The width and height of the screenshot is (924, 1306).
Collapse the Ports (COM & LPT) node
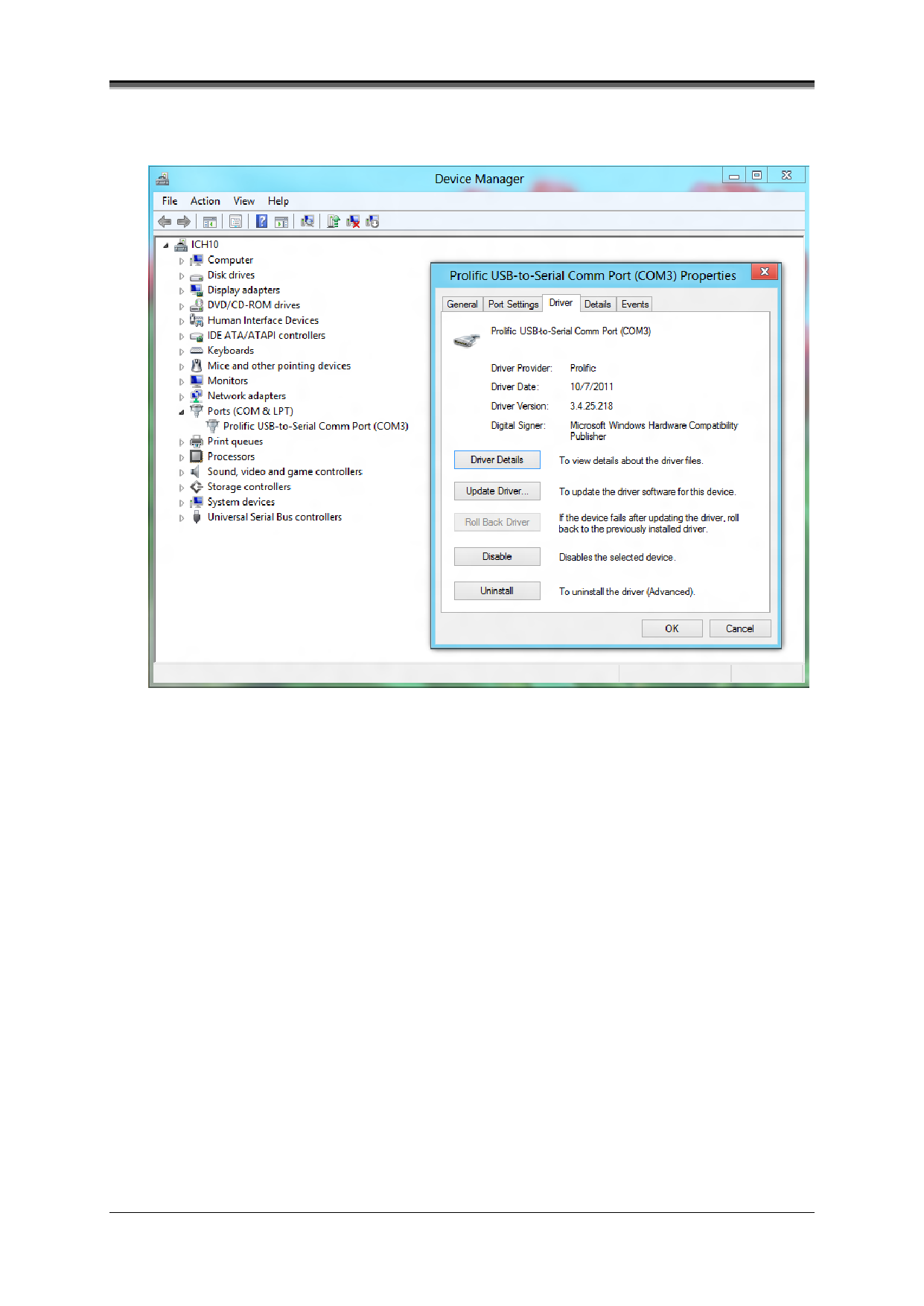pos(182,412)
